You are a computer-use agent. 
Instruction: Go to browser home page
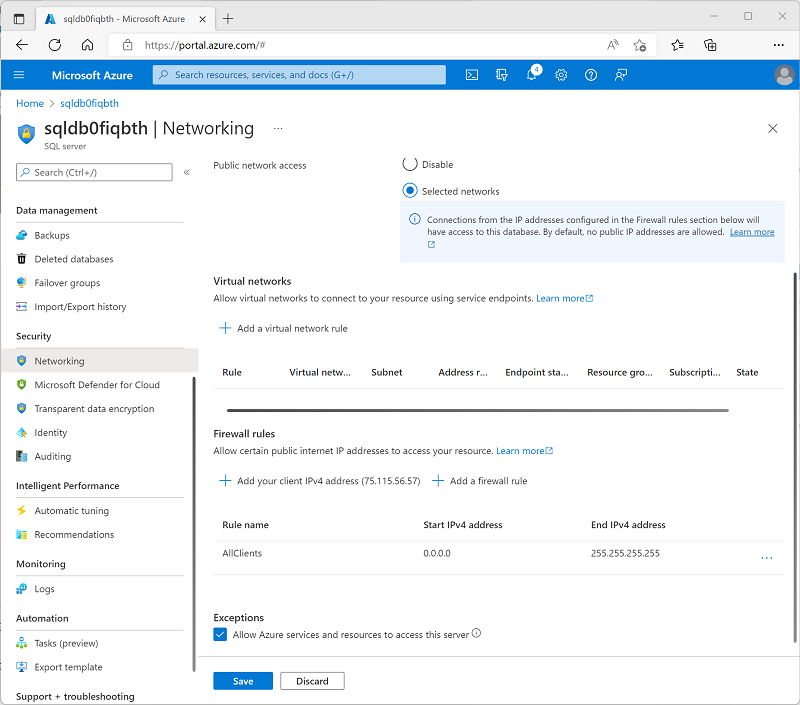87,45
